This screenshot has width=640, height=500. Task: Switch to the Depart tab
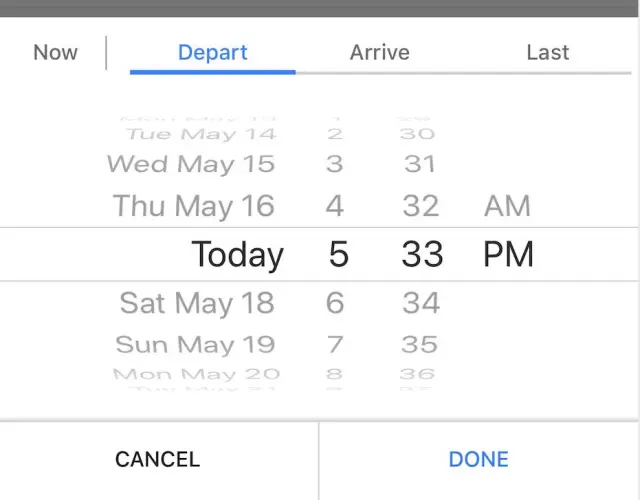coord(212,53)
